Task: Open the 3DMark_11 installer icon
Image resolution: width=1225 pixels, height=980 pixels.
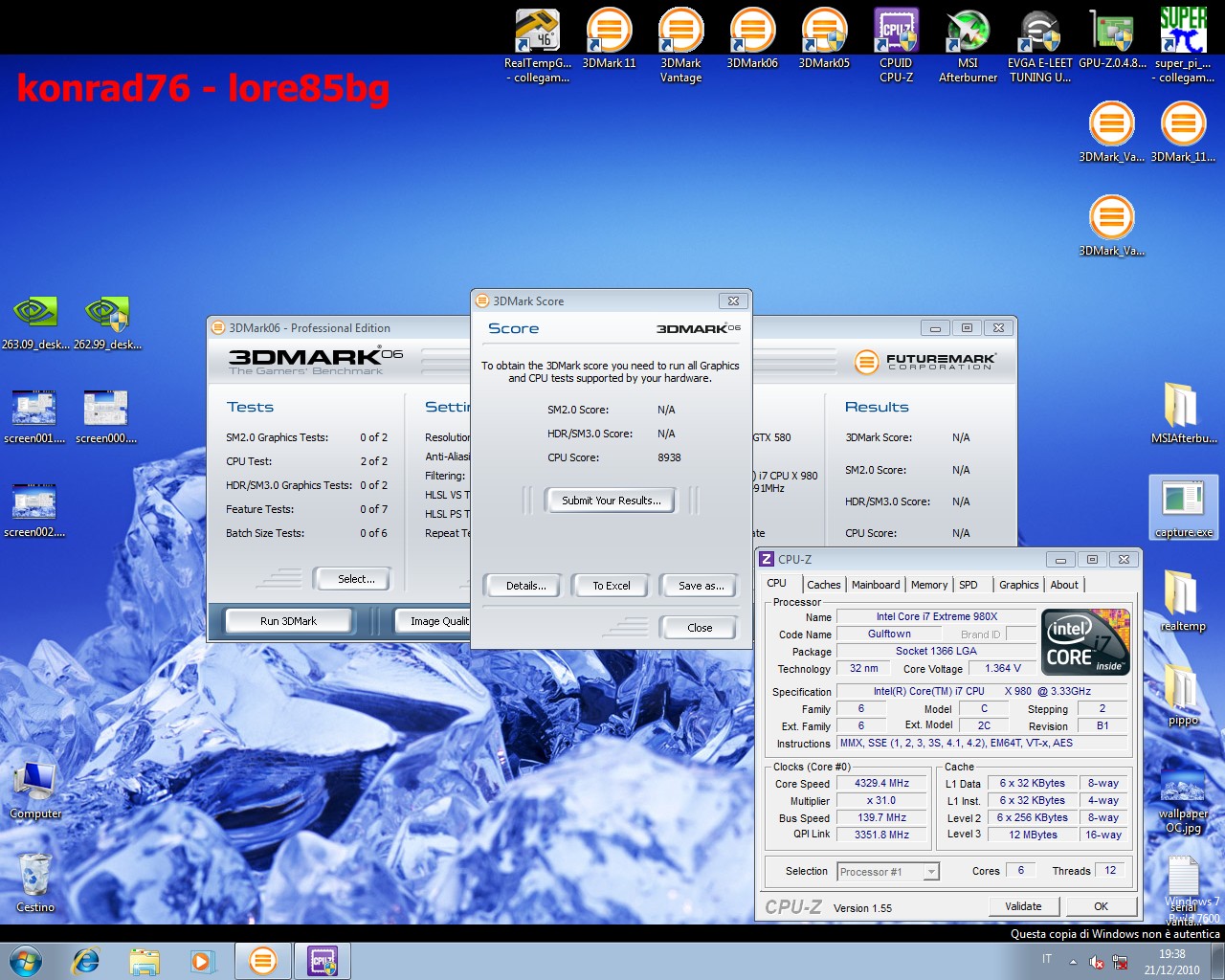Action: [1183, 132]
